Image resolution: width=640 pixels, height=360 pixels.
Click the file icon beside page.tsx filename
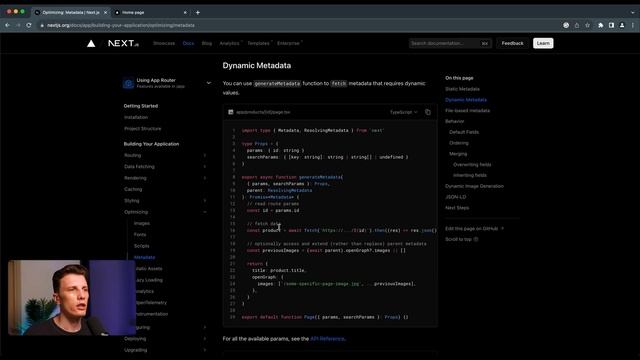click(231, 112)
